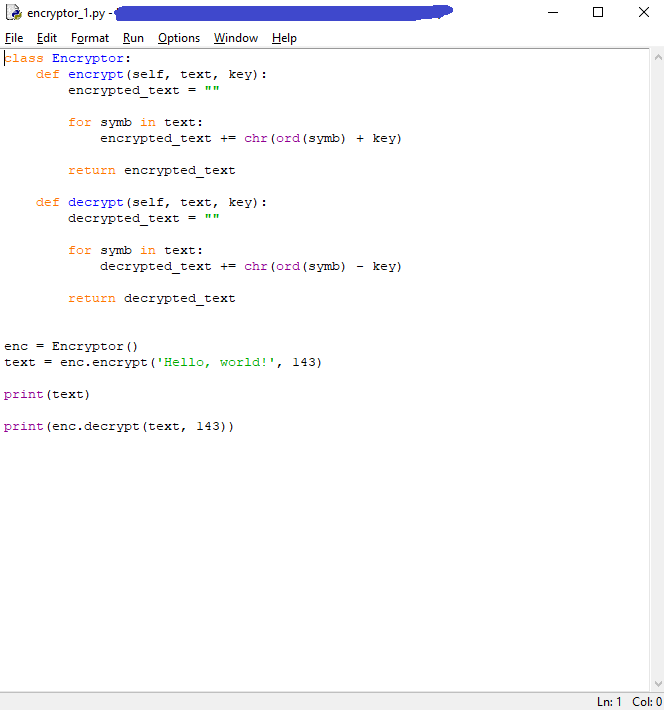Click the scrollbar up arrow
Screen dimensions: 664x710
pyautogui.click(x=658, y=57)
